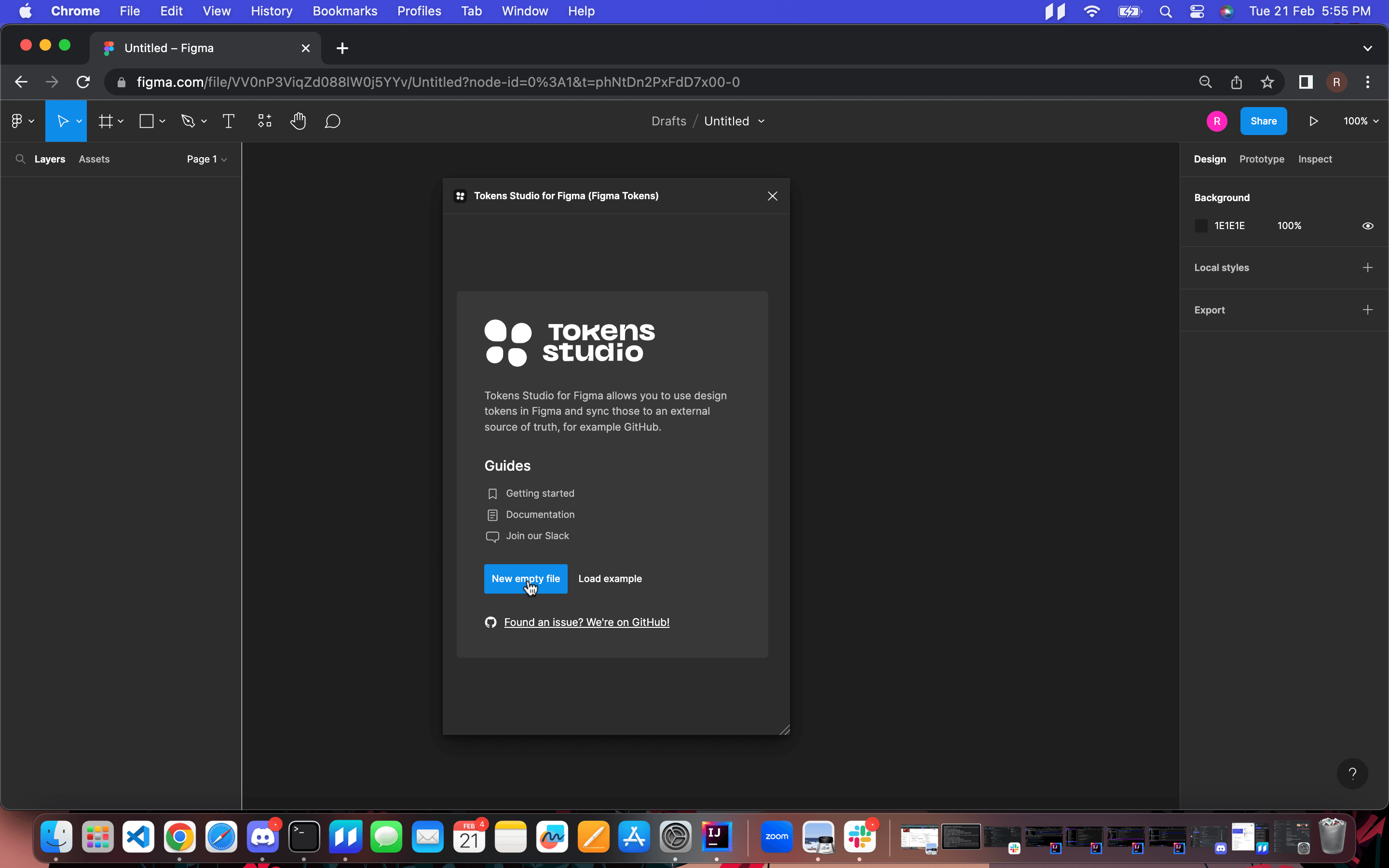
Task: Select the Frame tool
Action: point(106,121)
